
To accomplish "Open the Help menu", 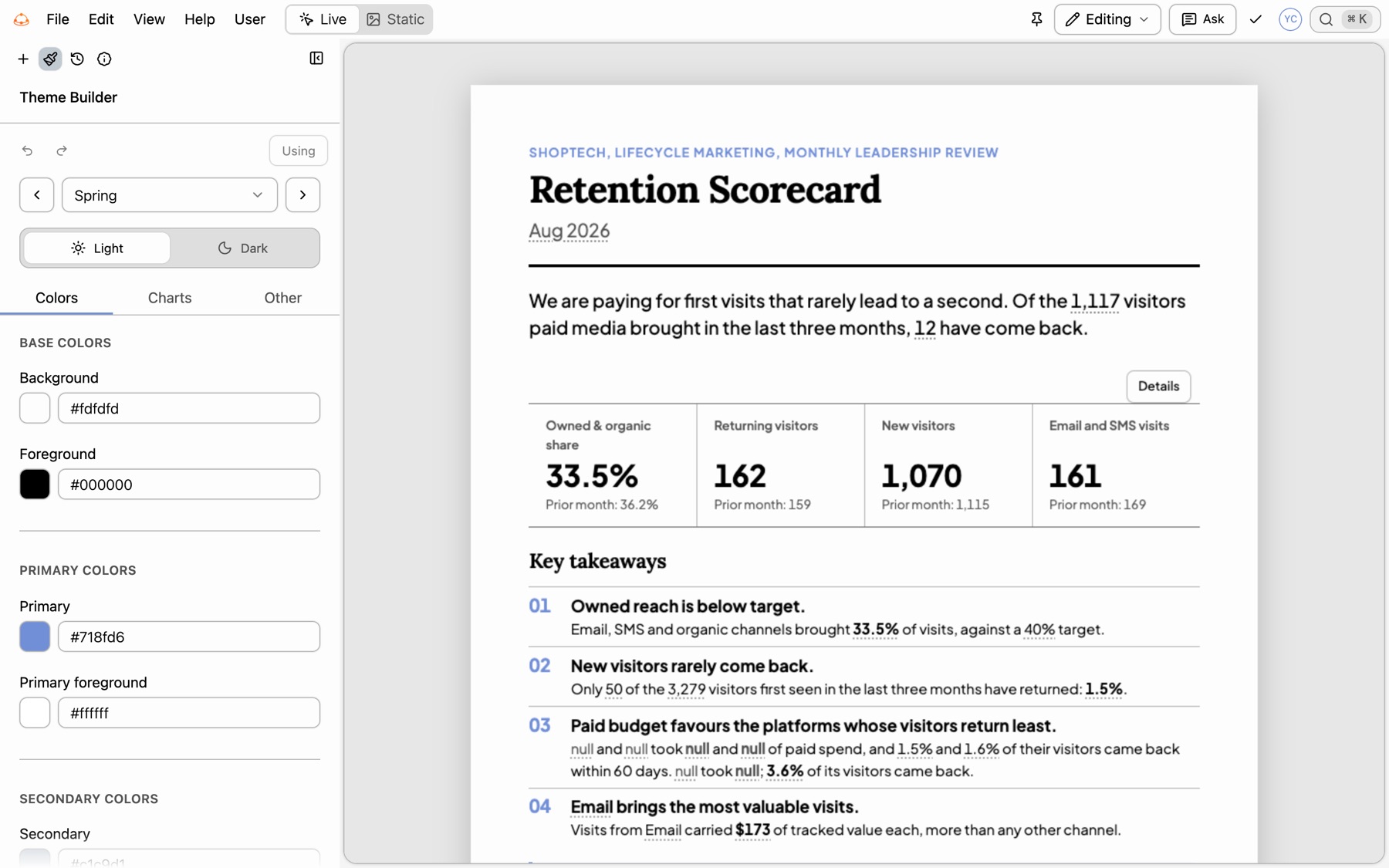I will click(x=199, y=19).
